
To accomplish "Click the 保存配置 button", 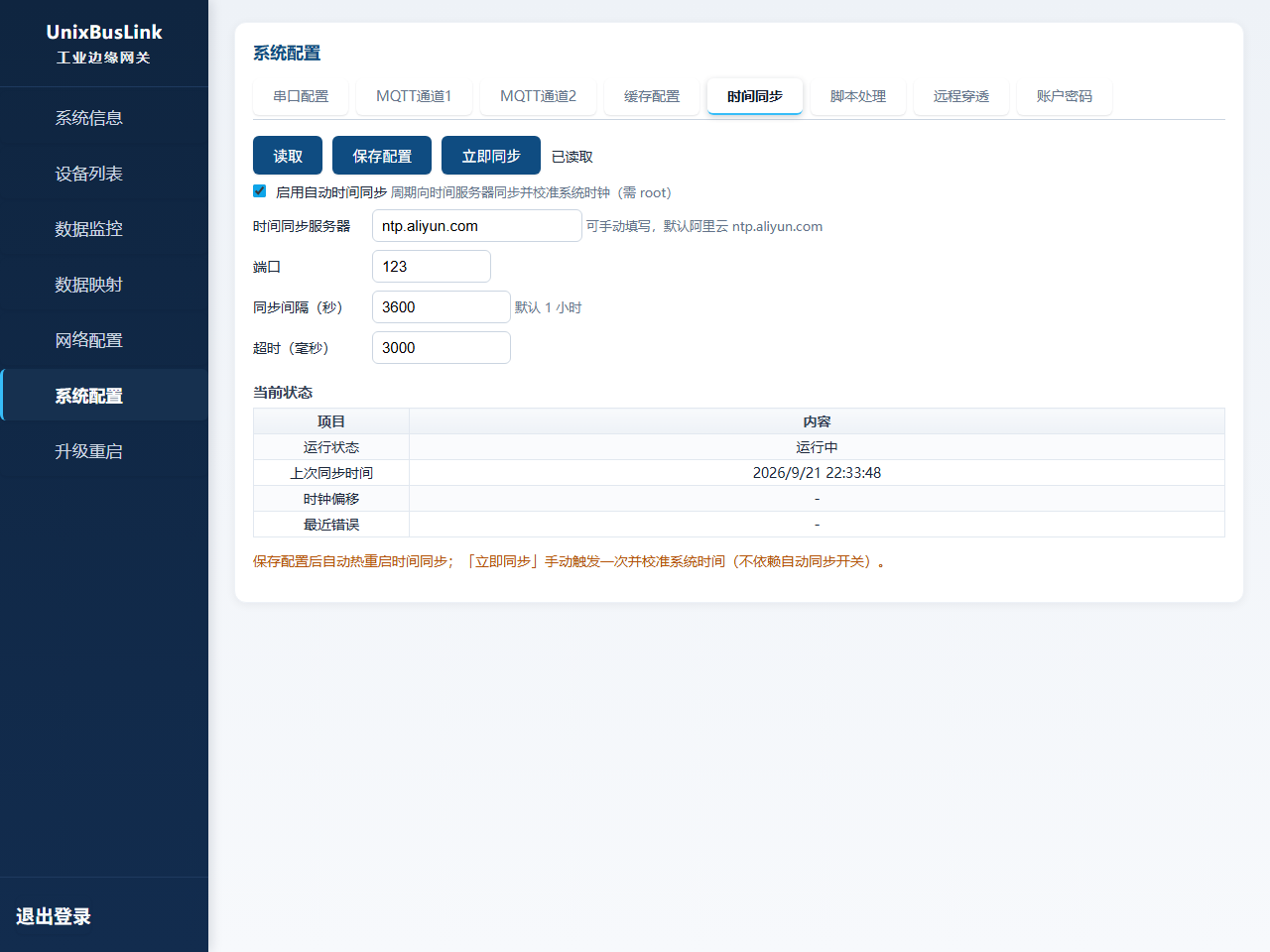I will tap(382, 156).
